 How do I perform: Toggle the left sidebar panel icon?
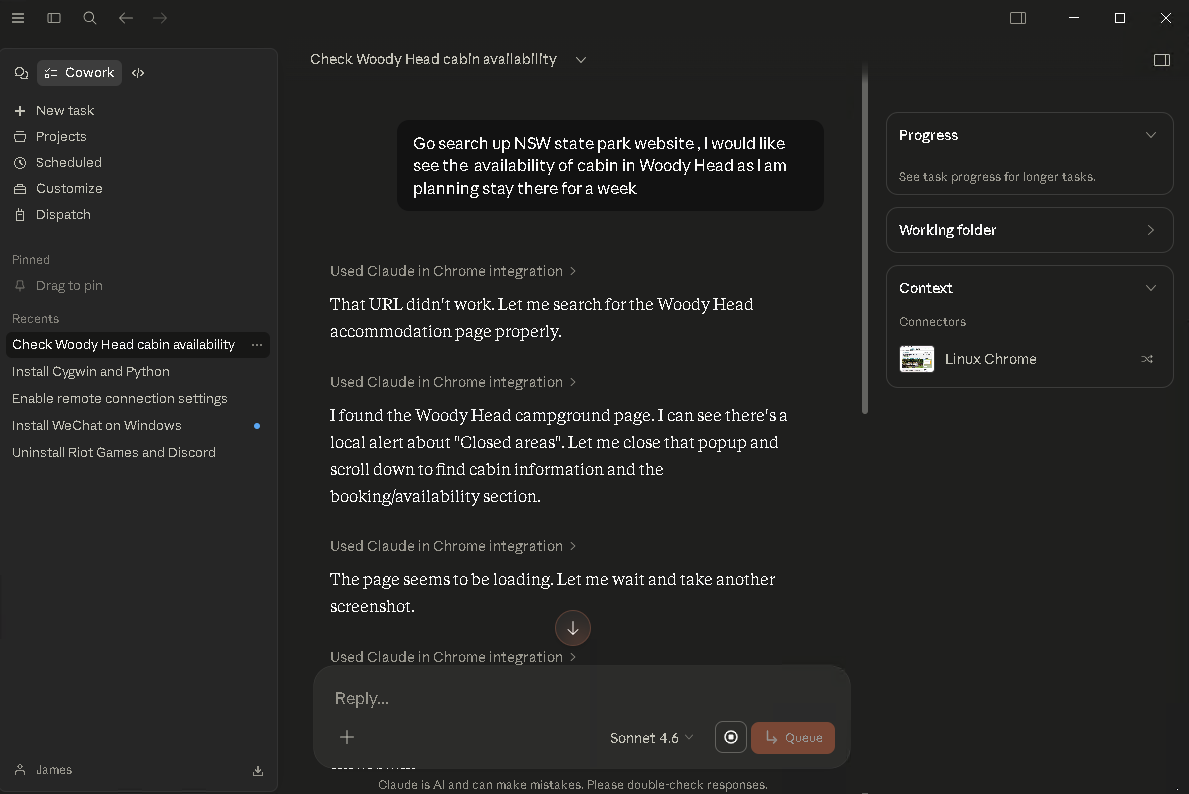click(x=54, y=18)
